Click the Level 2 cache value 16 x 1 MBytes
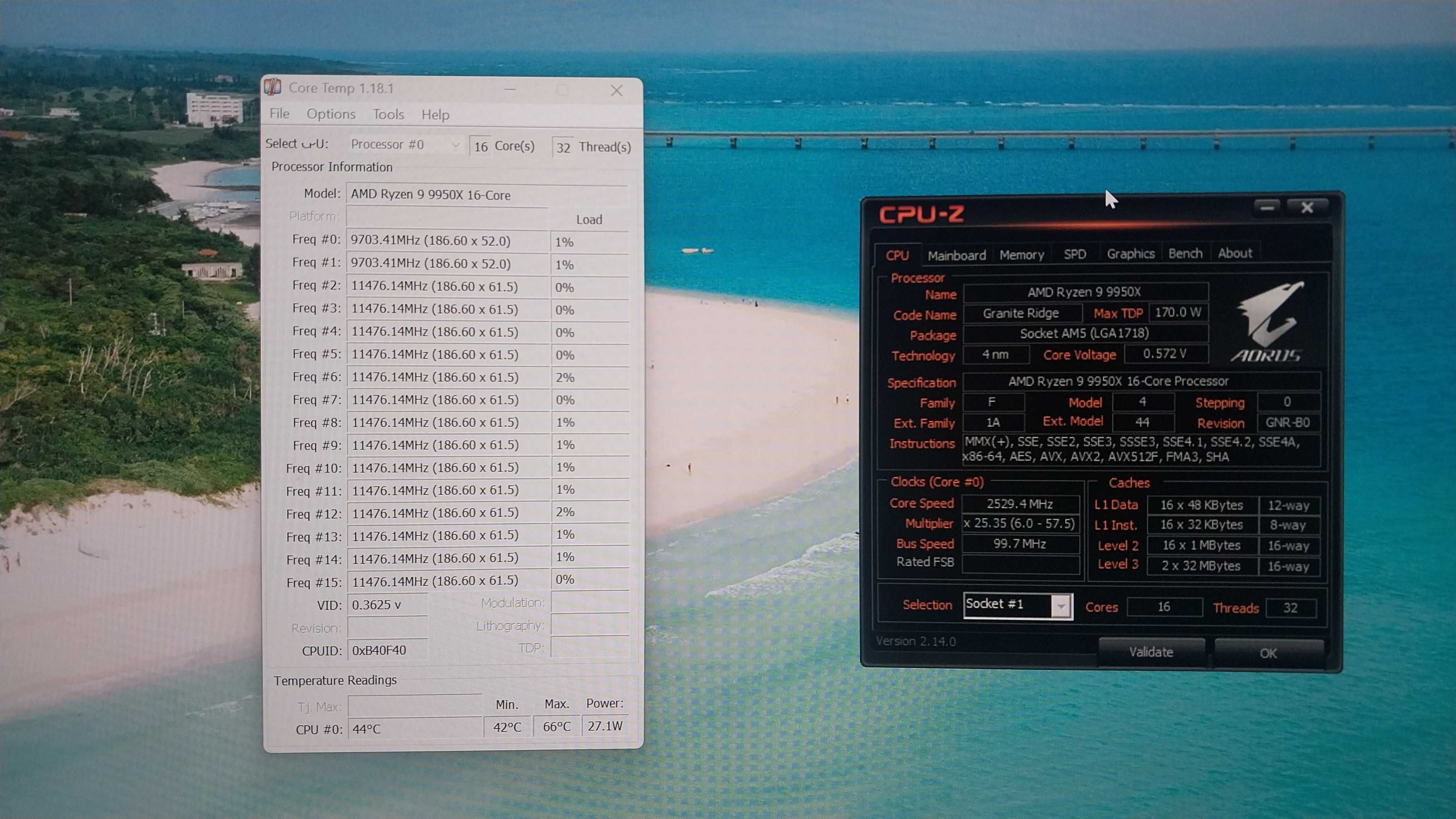Screen dimensions: 1456x819 pyautogui.click(x=1202, y=546)
